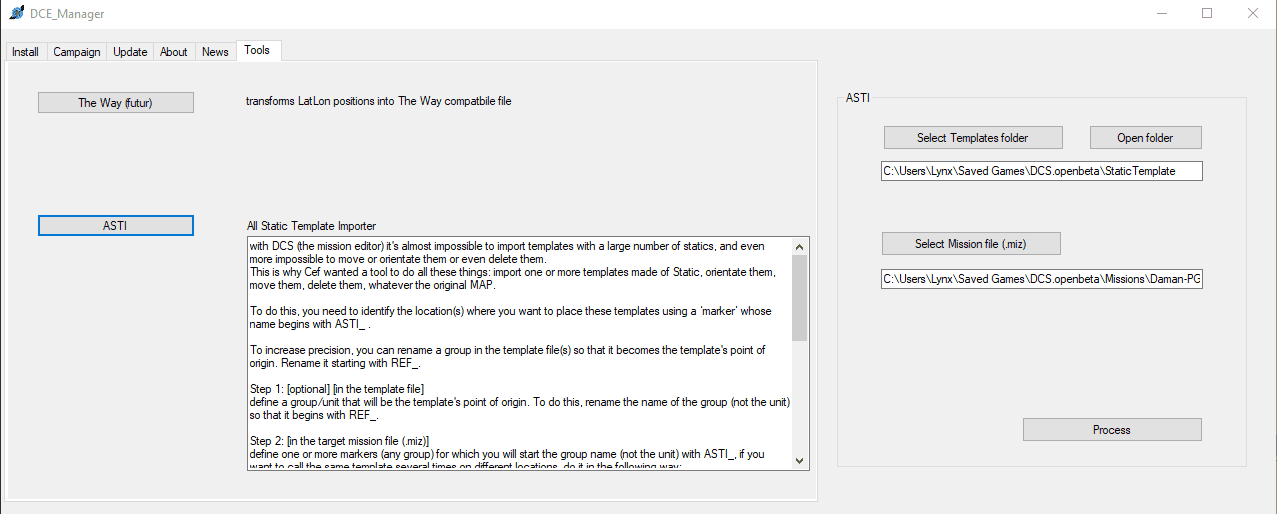1277x514 pixels.
Task: Click the DCE_Manager feather app icon
Action: click(x=16, y=13)
